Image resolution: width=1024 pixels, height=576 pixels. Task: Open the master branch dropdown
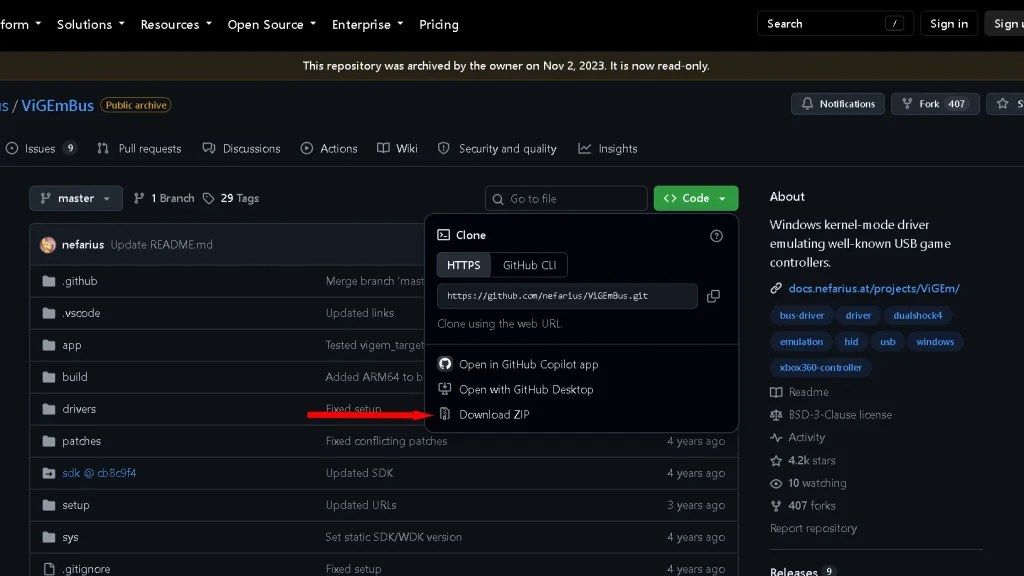coord(76,198)
